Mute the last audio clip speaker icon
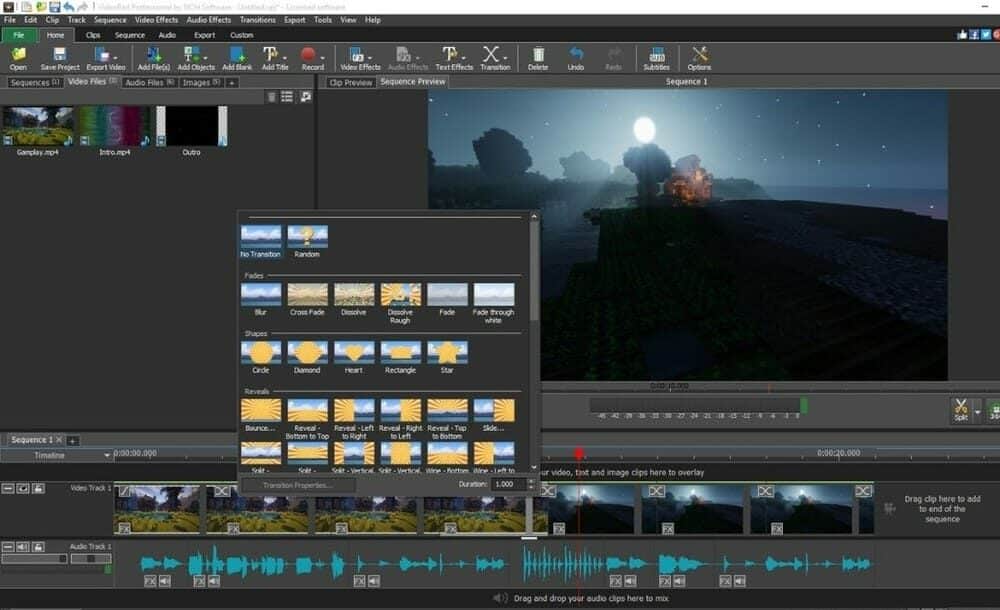1000x610 pixels. click(740, 581)
